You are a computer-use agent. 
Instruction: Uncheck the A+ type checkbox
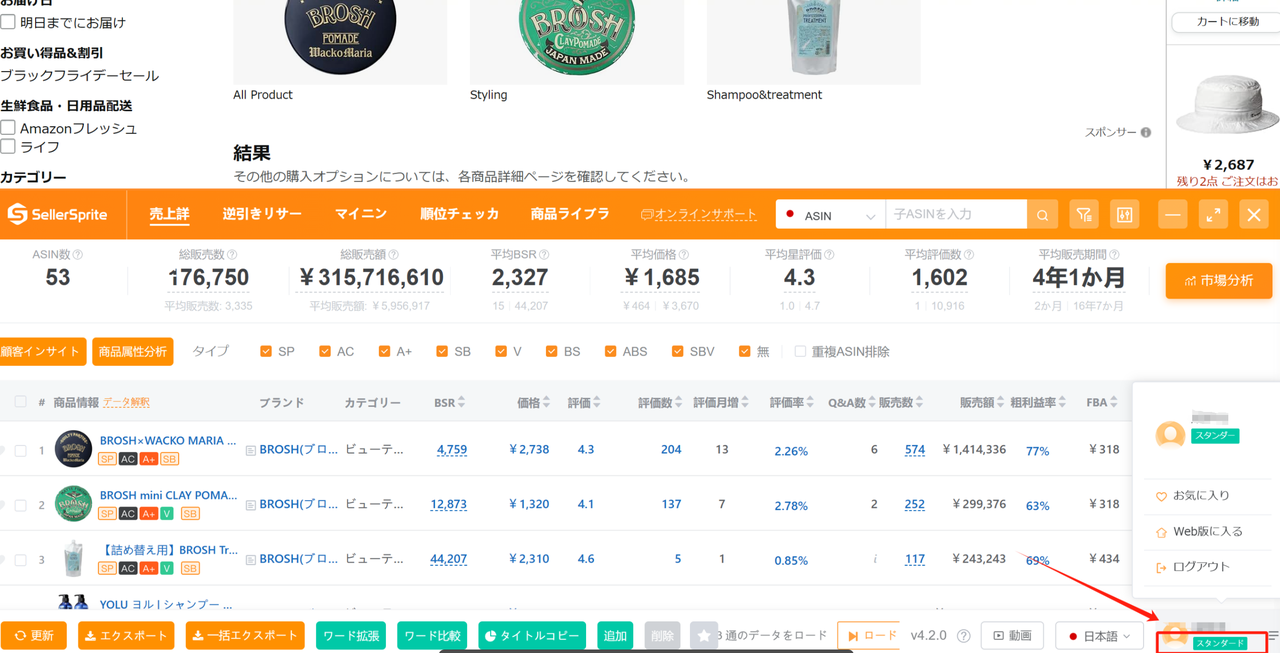tap(384, 352)
